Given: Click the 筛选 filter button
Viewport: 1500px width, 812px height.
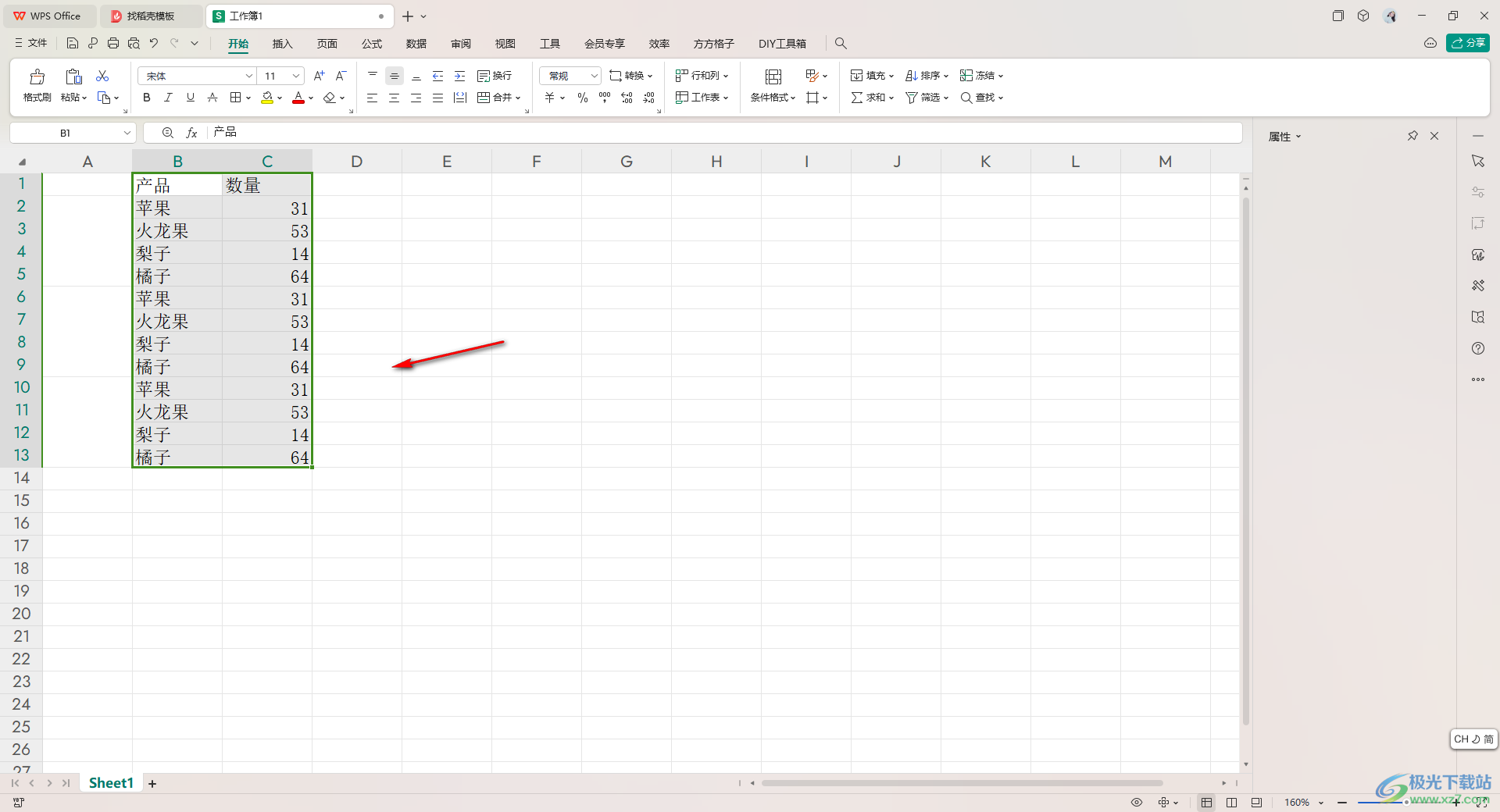Looking at the screenshot, I should pos(927,98).
